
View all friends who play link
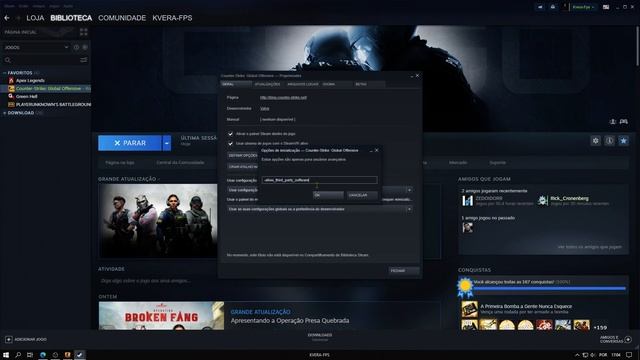(589, 247)
